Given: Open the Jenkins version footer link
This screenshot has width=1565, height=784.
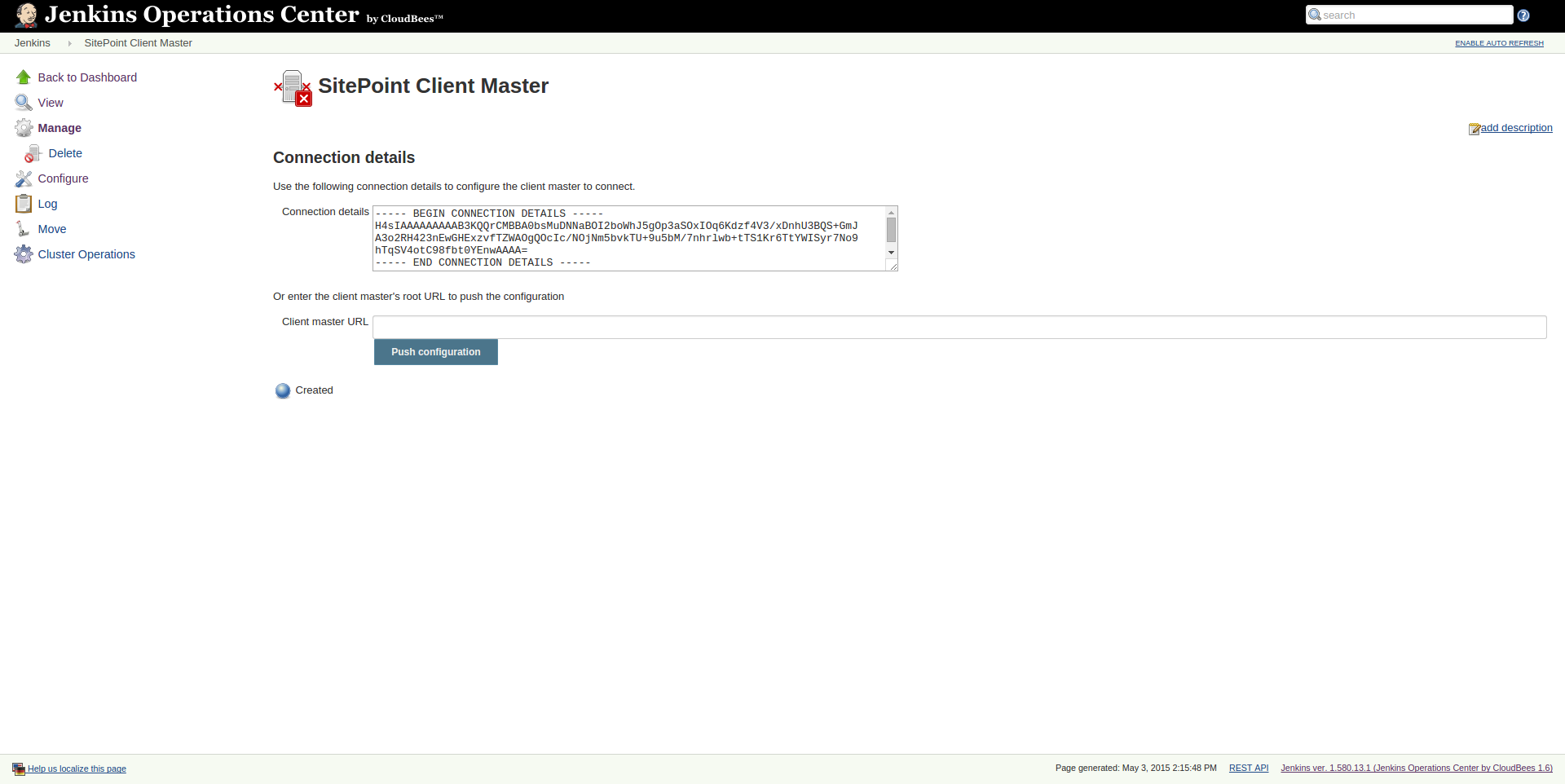Looking at the screenshot, I should (x=1417, y=768).
